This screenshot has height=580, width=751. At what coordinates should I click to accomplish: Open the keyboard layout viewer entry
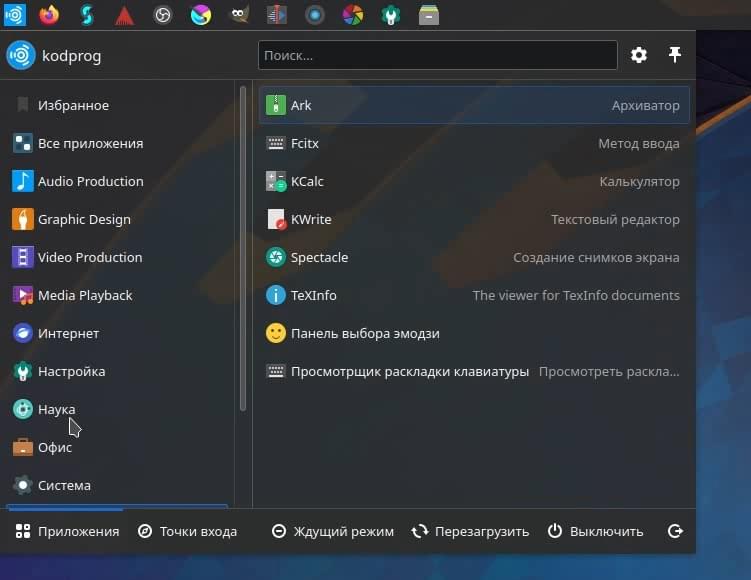click(x=474, y=371)
